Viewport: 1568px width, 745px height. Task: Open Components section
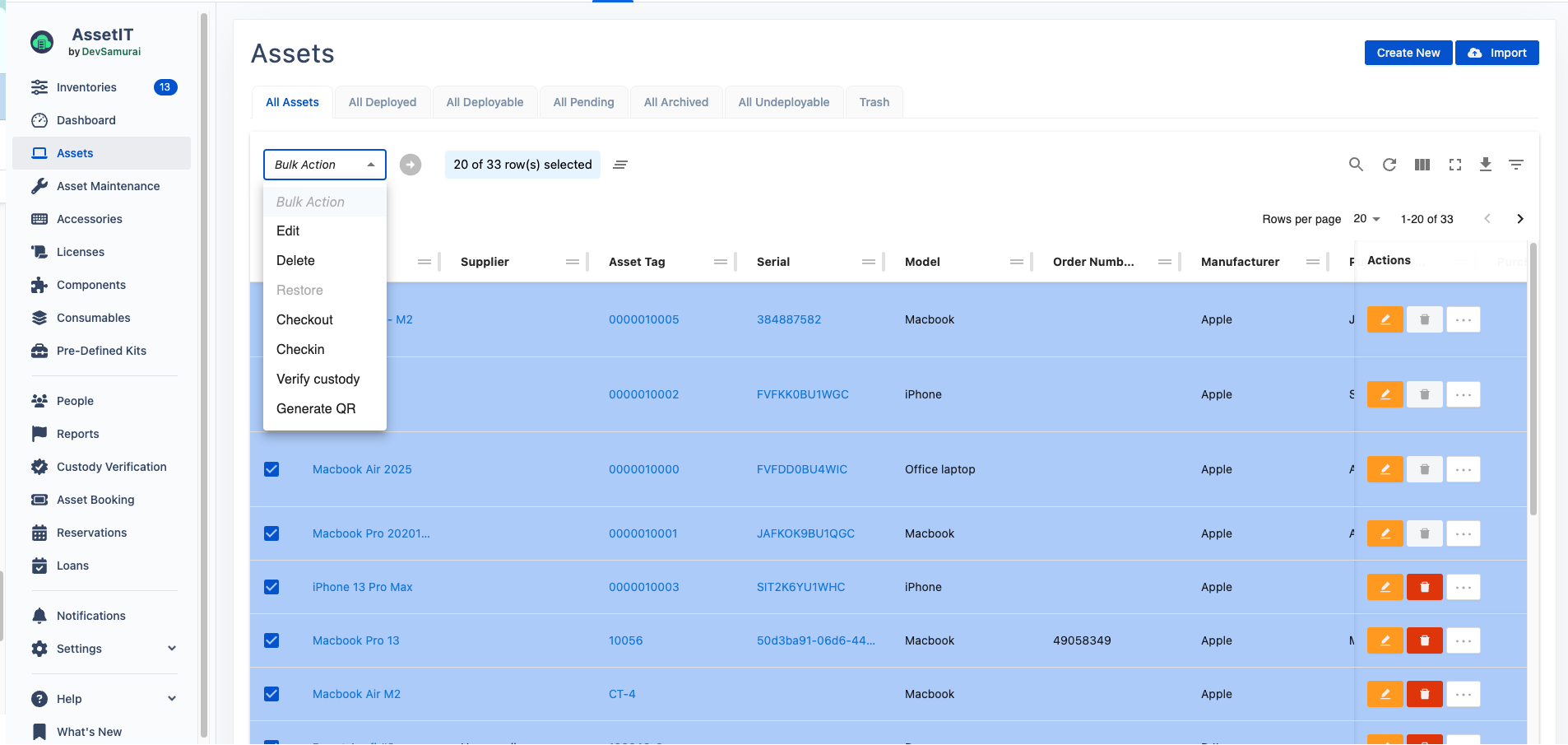click(x=103, y=285)
